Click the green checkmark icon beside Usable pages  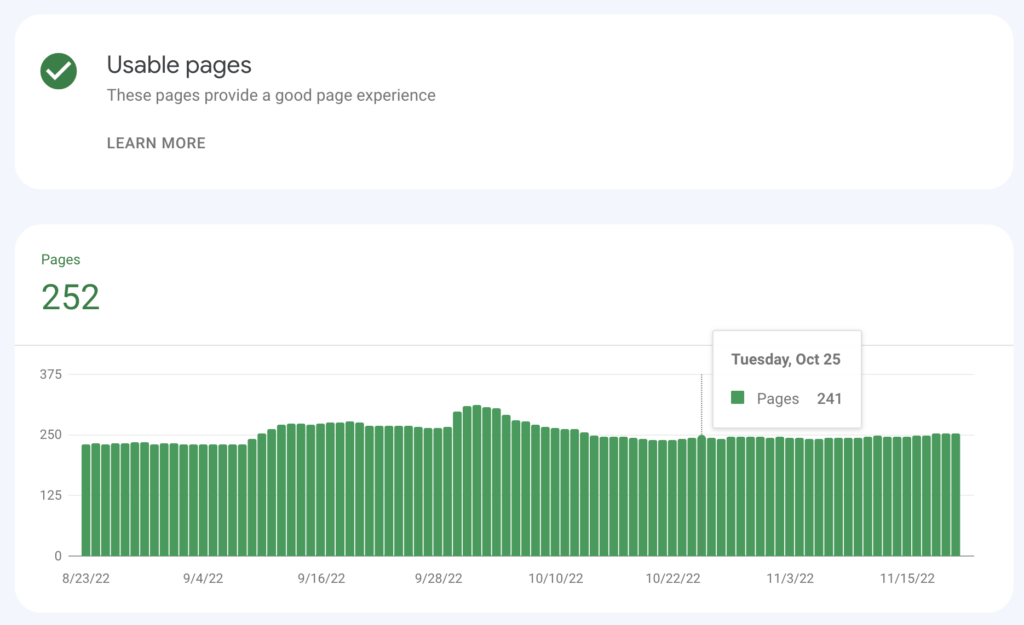click(x=59, y=71)
